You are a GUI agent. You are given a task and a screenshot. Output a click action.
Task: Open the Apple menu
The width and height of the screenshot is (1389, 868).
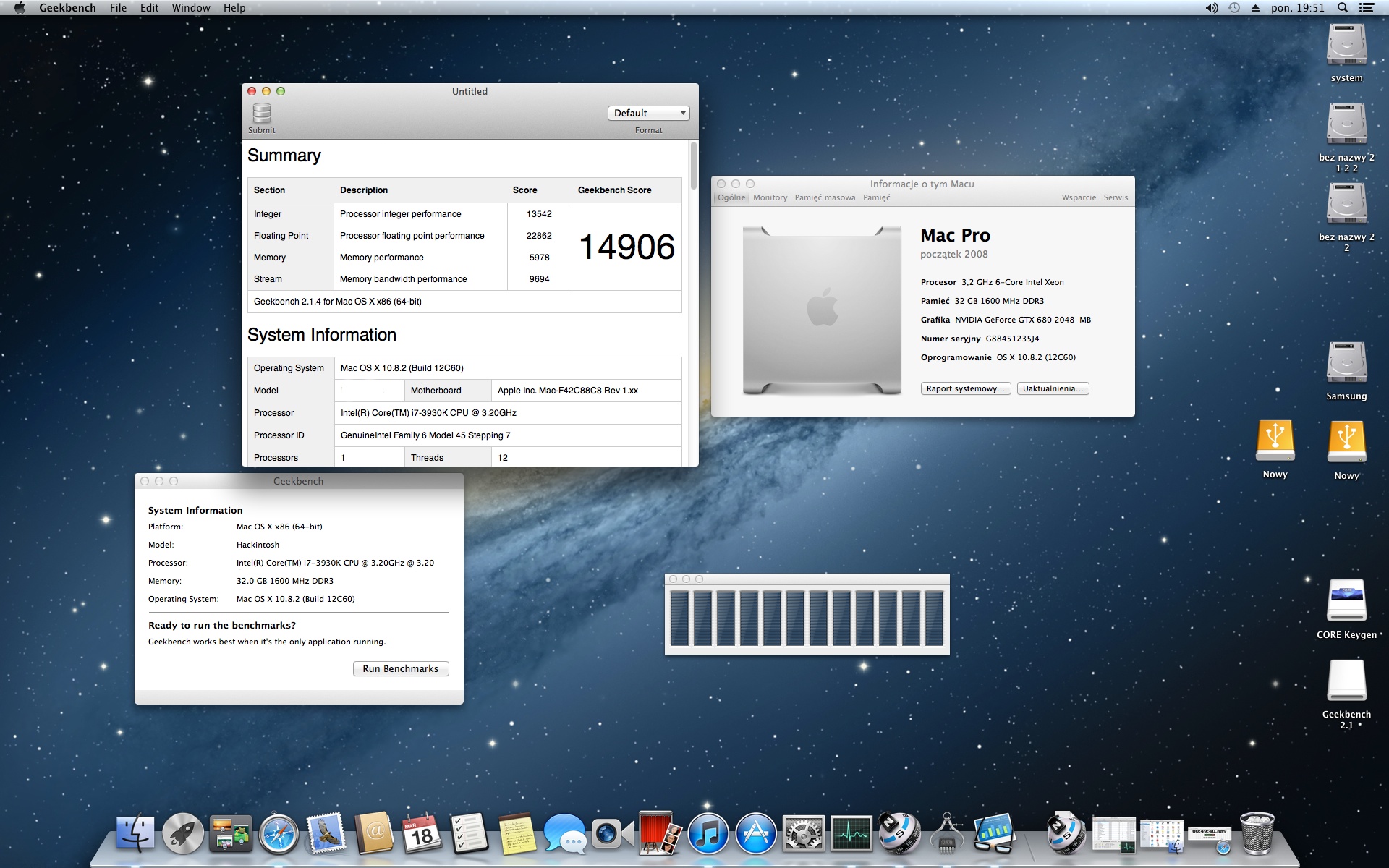tap(20, 8)
